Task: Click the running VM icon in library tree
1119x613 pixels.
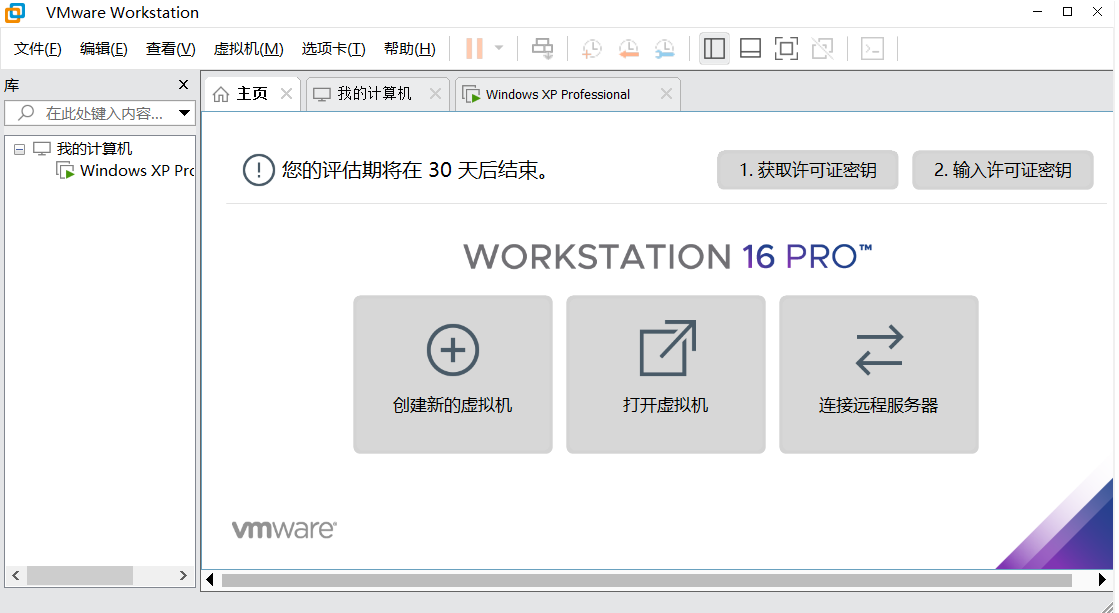Action: (x=65, y=171)
